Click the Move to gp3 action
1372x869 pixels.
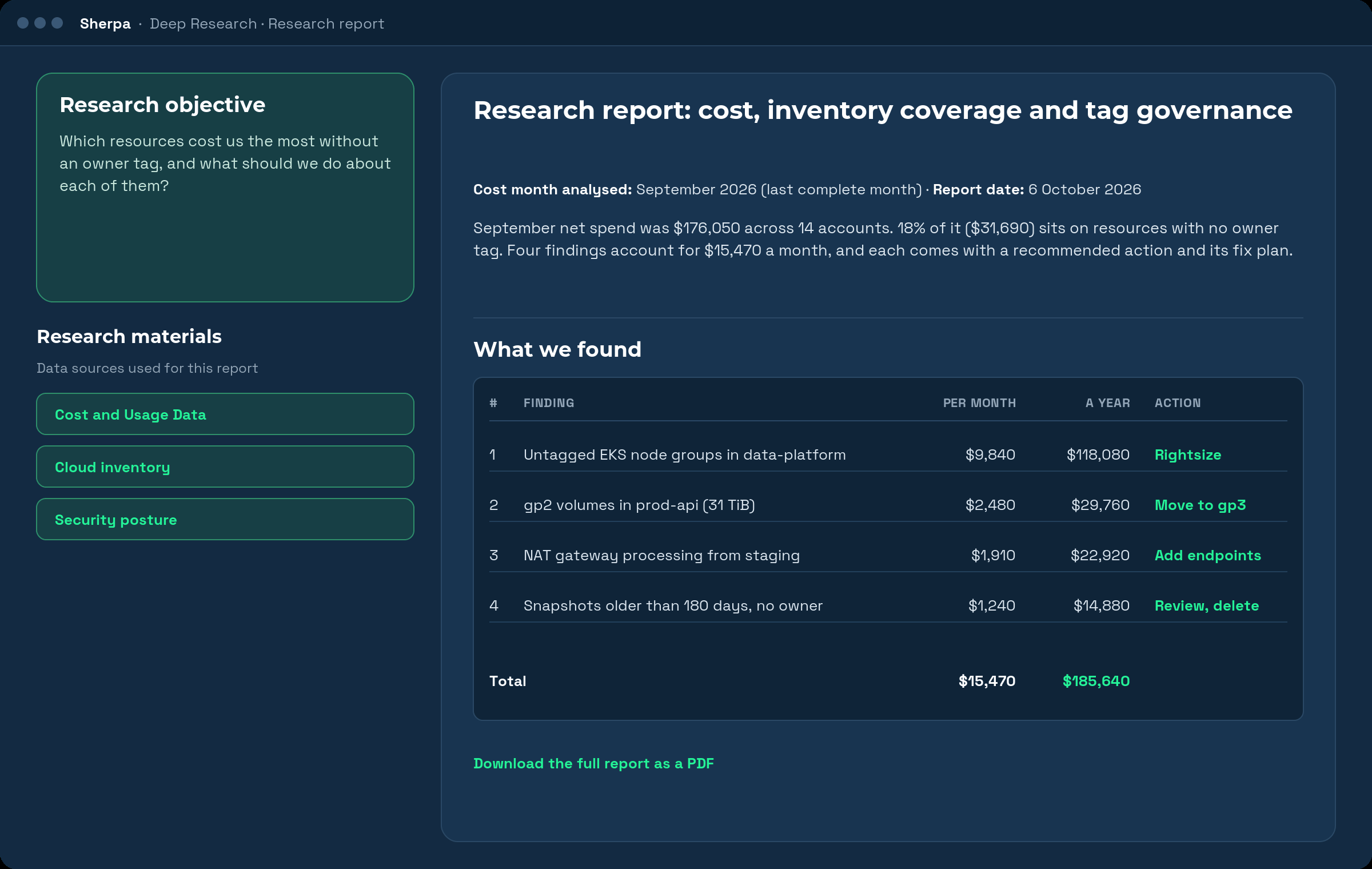click(1200, 505)
